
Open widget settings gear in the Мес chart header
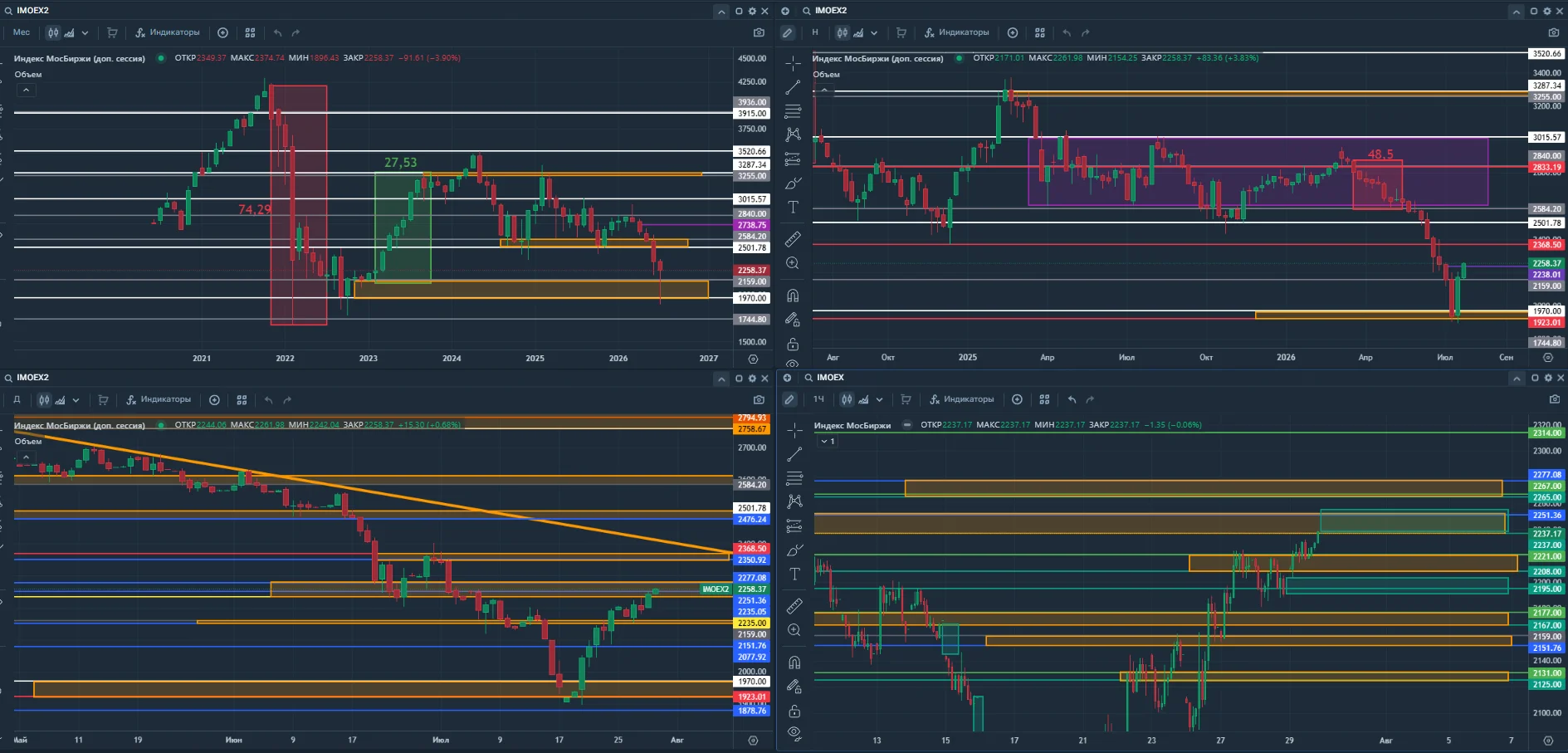[752, 11]
